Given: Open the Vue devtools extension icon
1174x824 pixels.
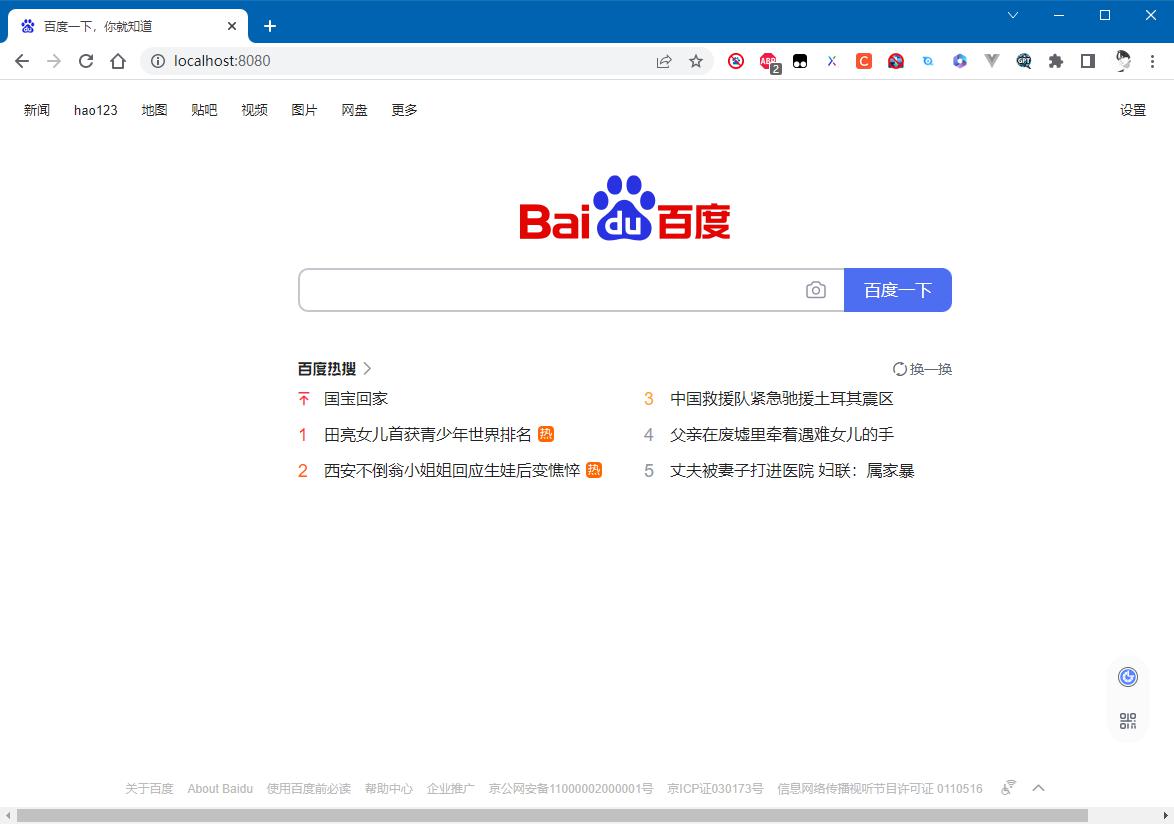Looking at the screenshot, I should [992, 61].
